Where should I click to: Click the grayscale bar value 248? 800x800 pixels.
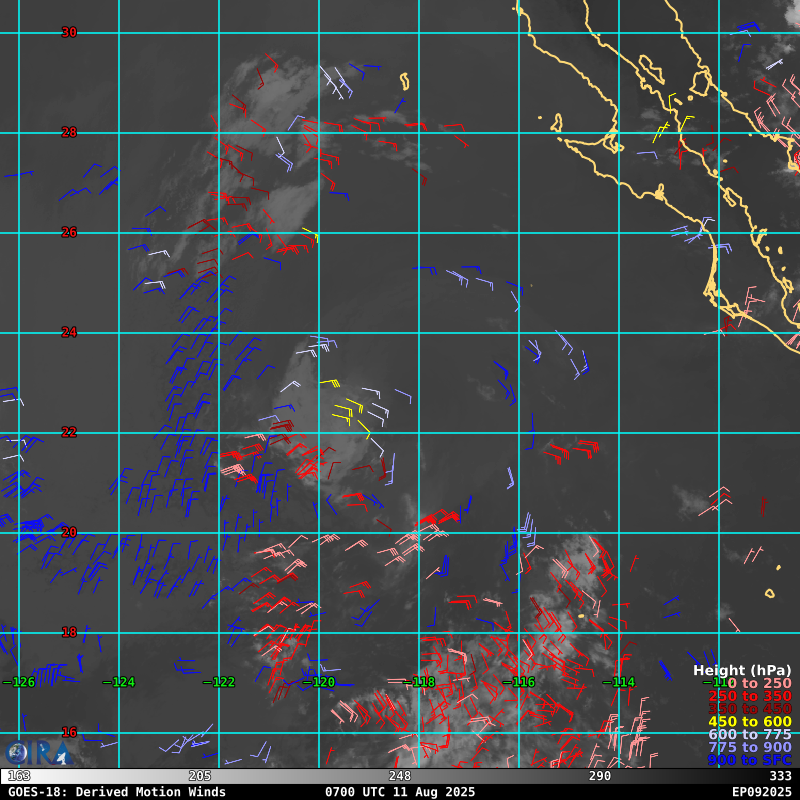tap(399, 776)
